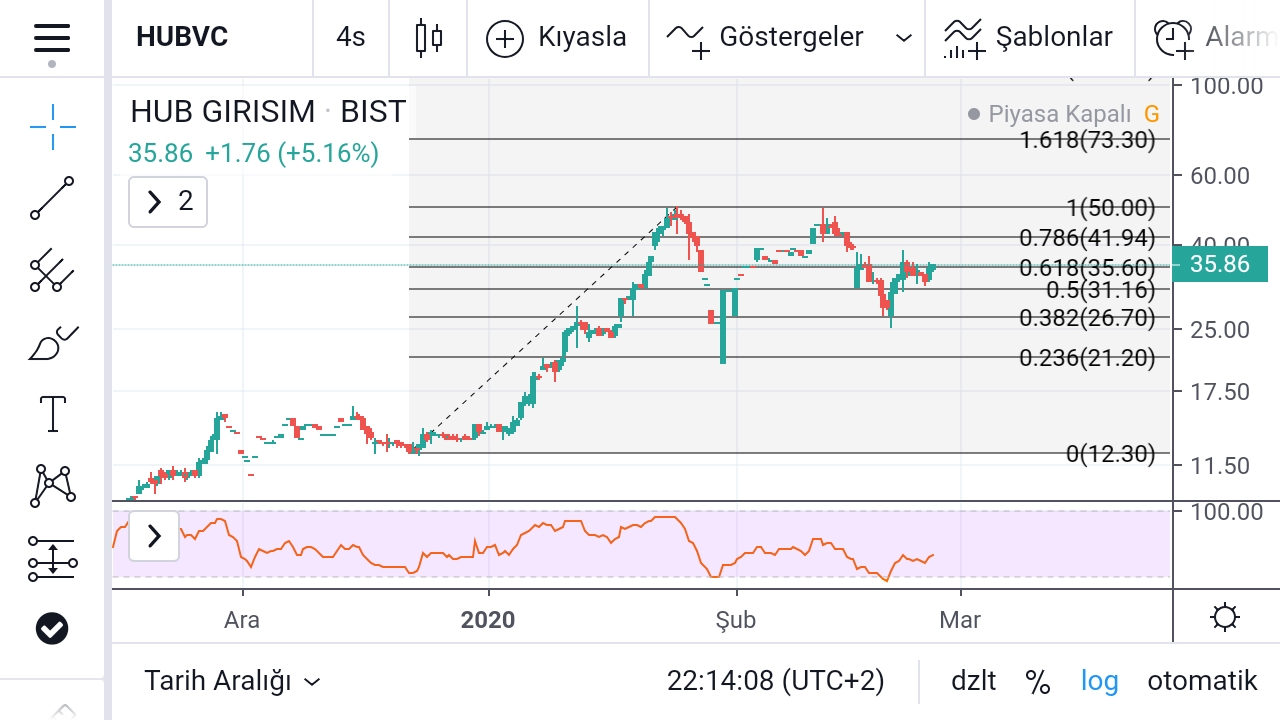Select the brush drawing tool
Image resolution: width=1280 pixels, height=720 pixels.
click(x=52, y=343)
